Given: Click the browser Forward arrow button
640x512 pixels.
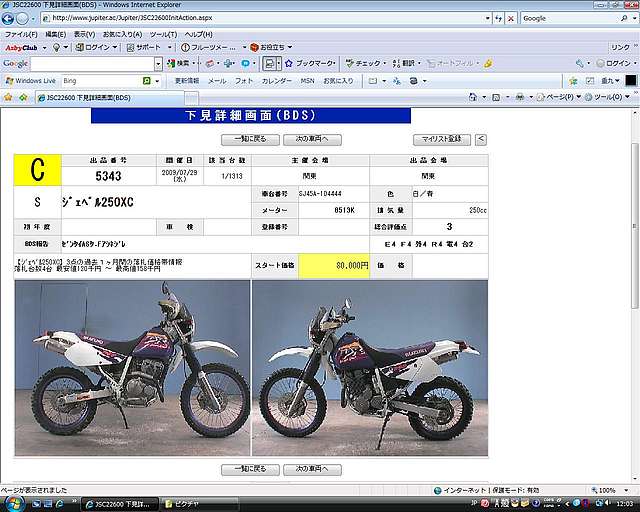Looking at the screenshot, I should tap(22, 18).
